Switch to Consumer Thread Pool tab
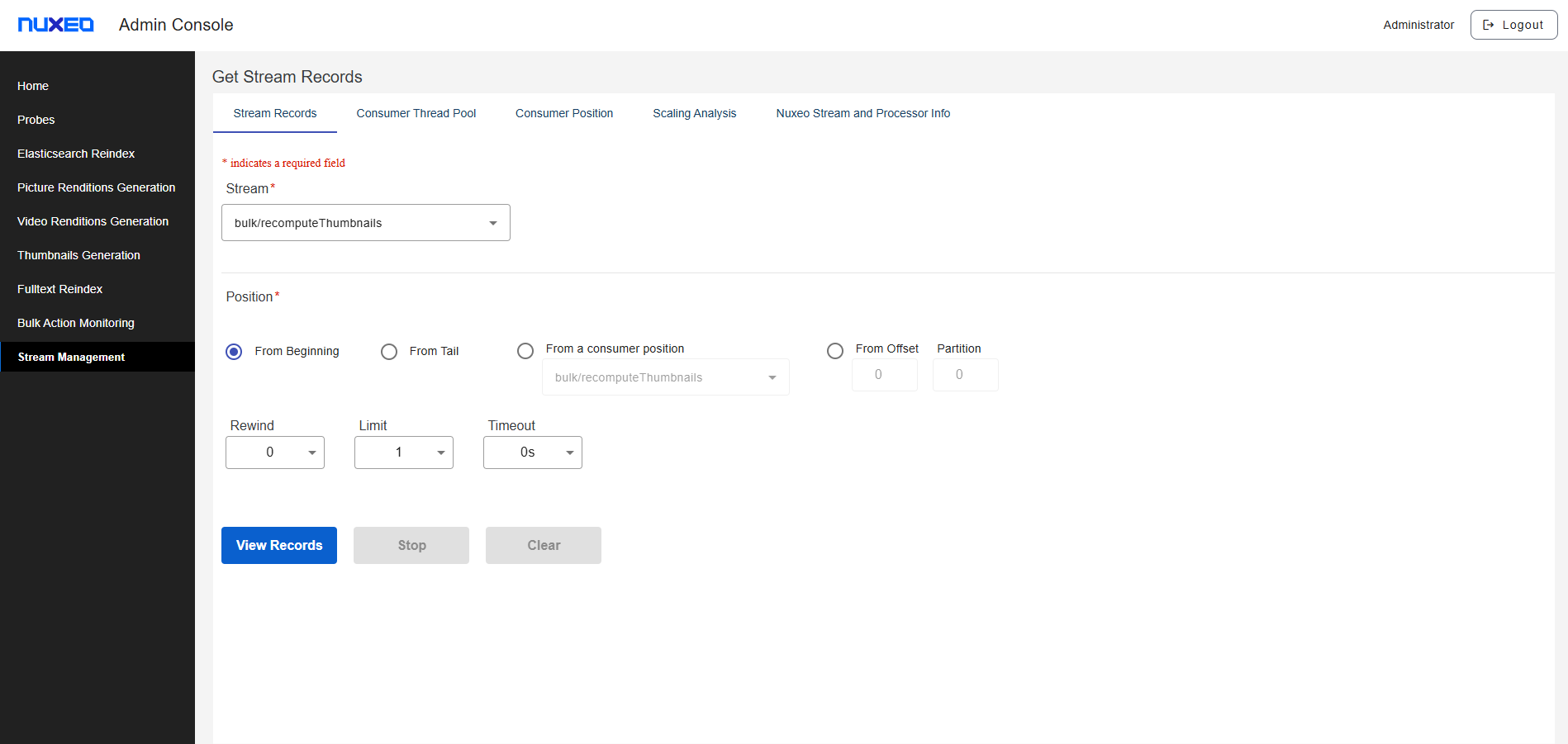 click(x=416, y=113)
